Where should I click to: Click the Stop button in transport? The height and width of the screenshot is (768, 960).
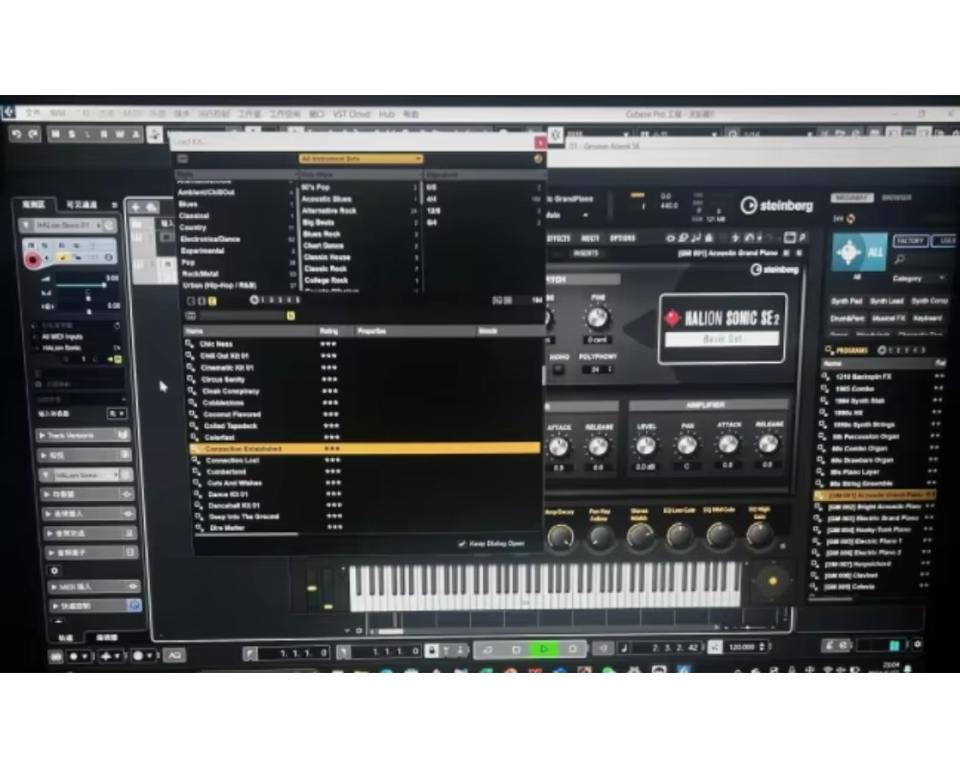(x=516, y=649)
